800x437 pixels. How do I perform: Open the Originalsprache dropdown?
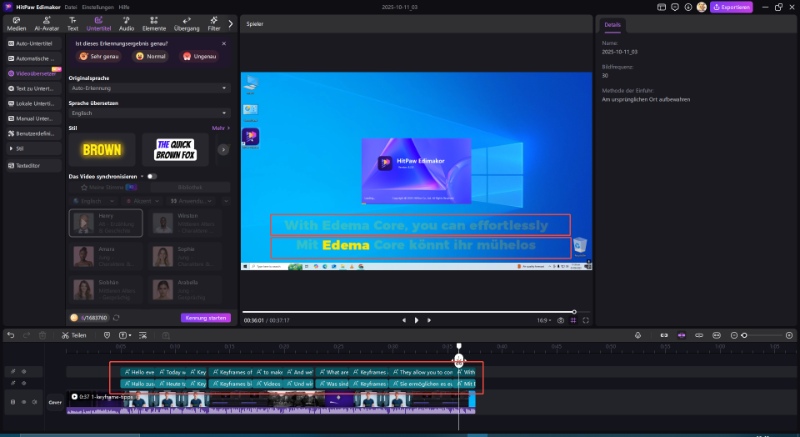[149, 88]
